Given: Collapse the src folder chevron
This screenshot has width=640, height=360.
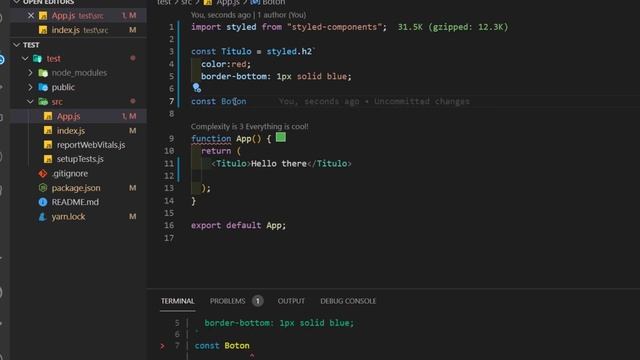Looking at the screenshot, I should (31, 101).
